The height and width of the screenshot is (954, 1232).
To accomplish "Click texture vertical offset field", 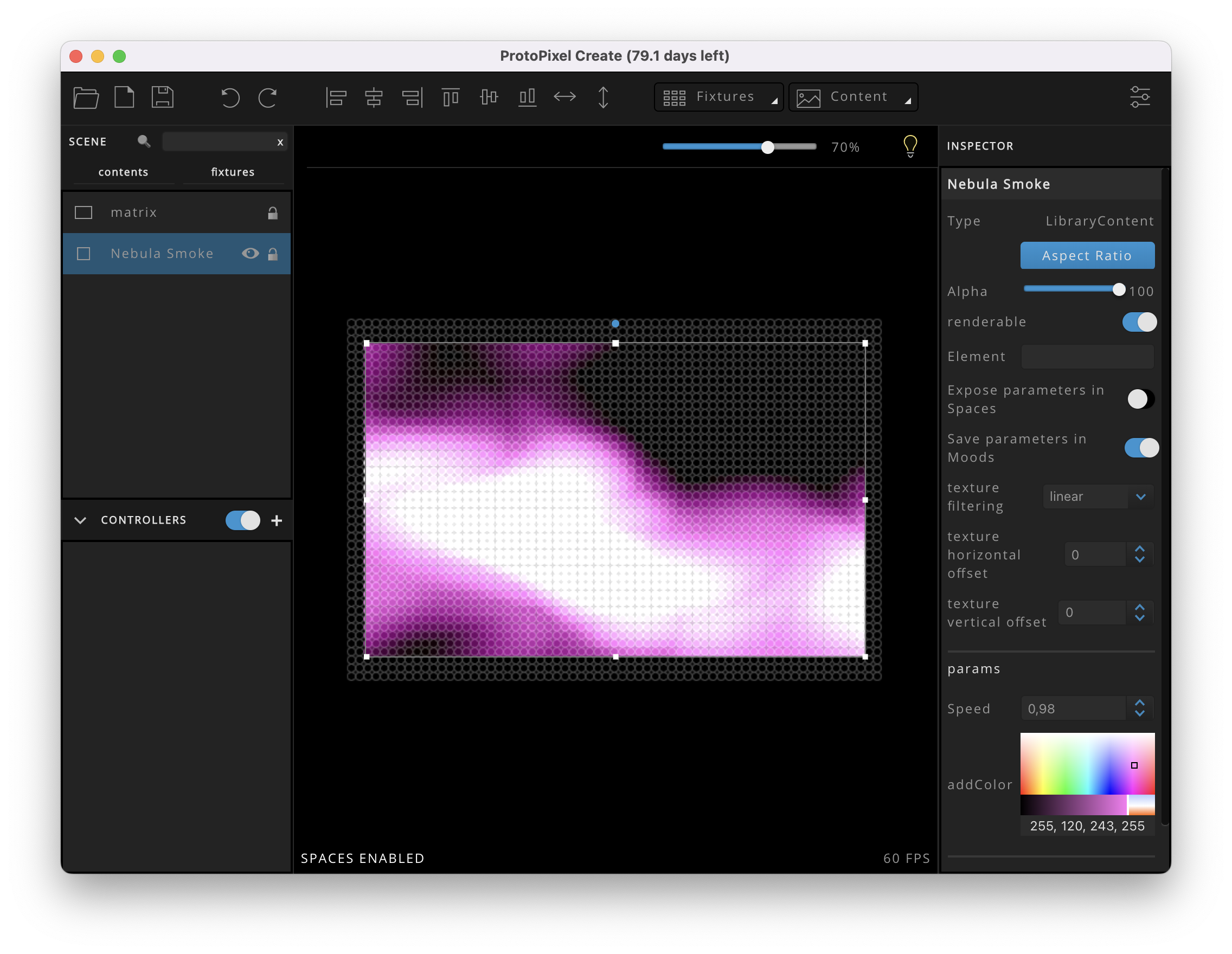I will click(1092, 613).
